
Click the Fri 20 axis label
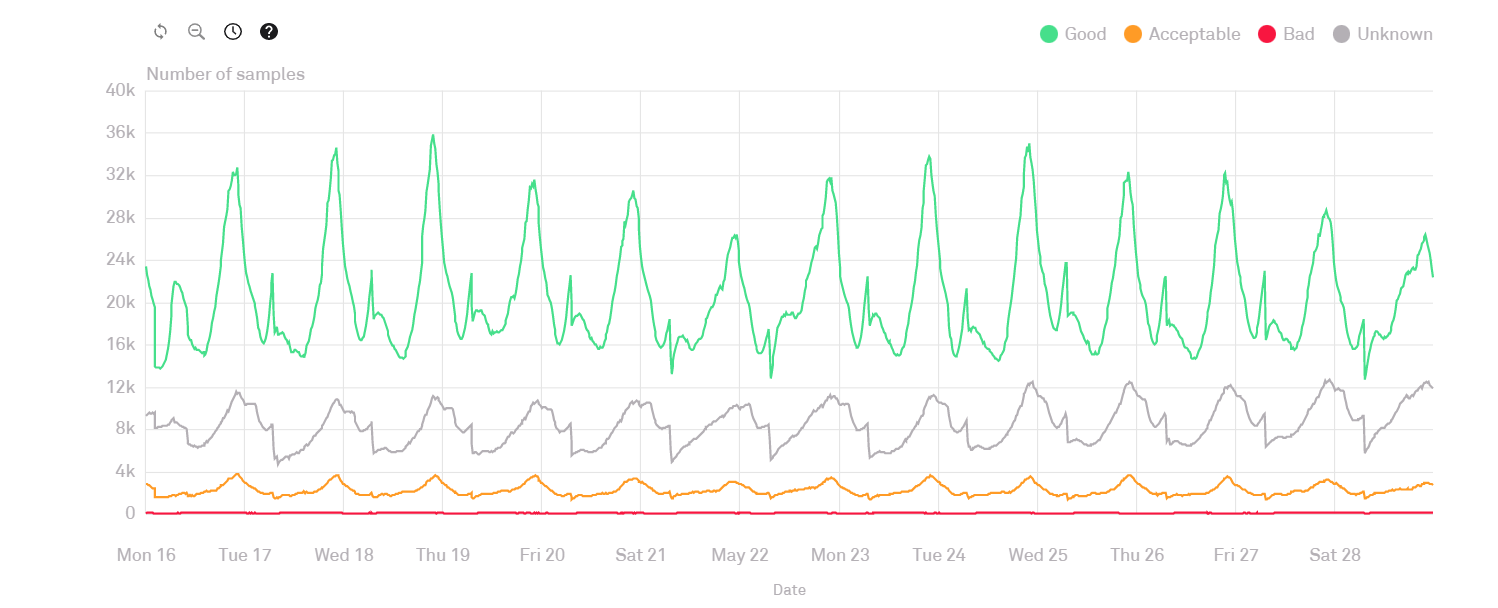coord(542,555)
